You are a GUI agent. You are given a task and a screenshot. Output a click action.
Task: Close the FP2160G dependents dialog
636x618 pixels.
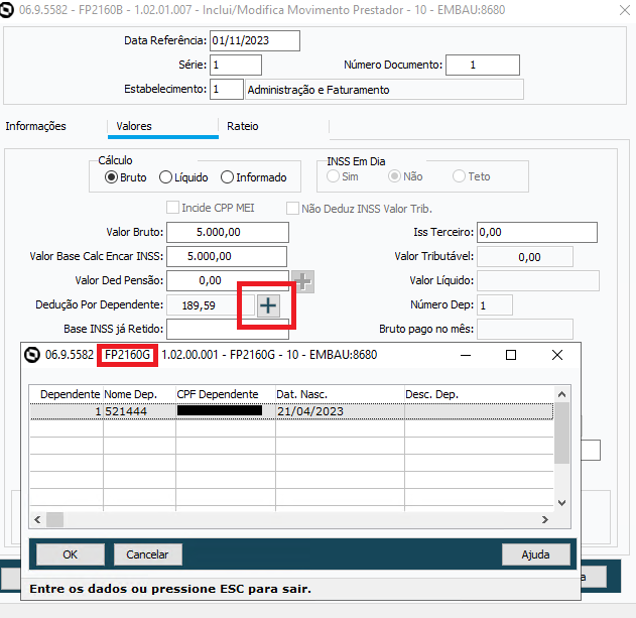click(x=557, y=355)
